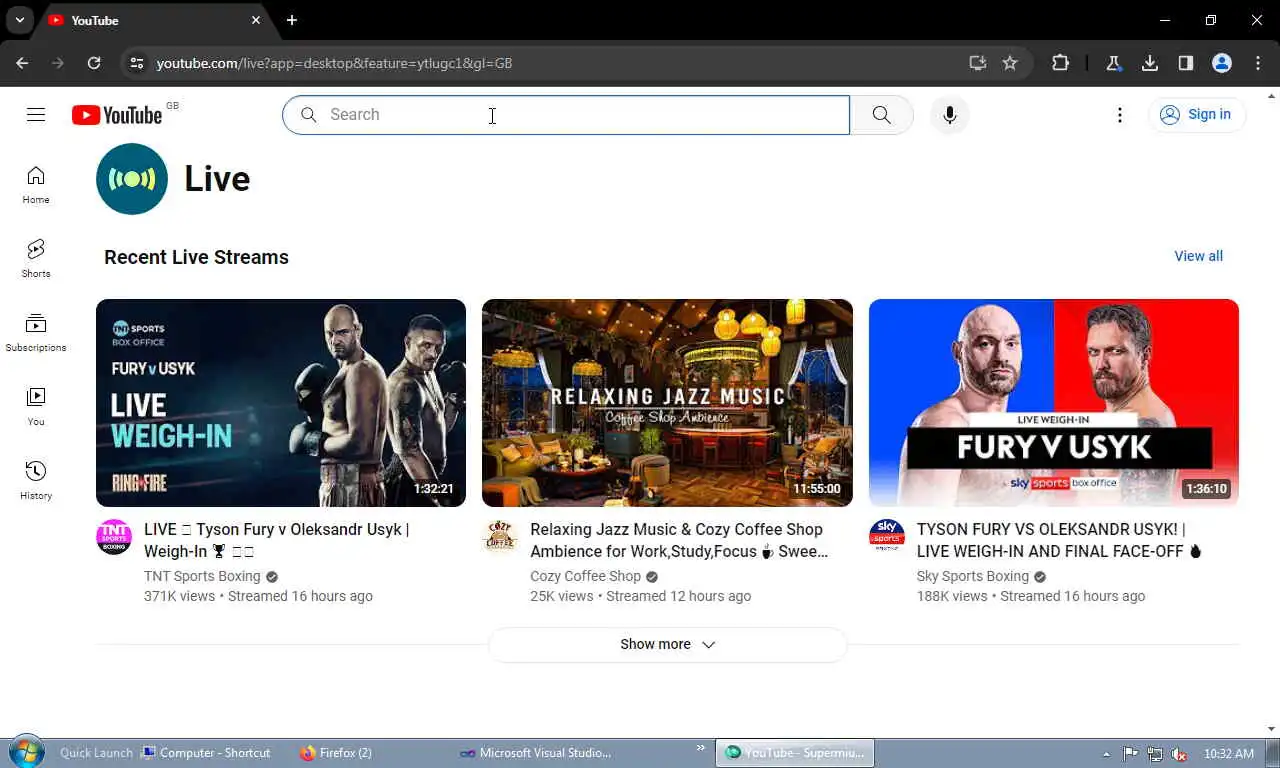Visit TNT Sports Boxing channel name link
This screenshot has height=768, width=1280.
(202, 576)
